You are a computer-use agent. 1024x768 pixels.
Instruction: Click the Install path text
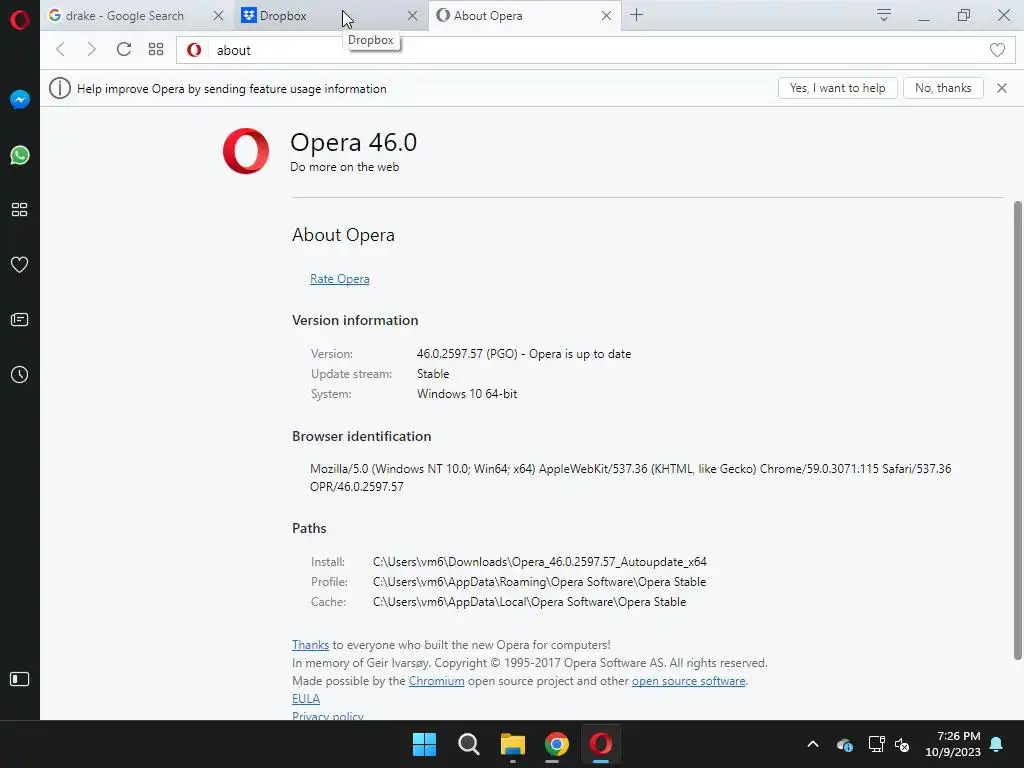pyautogui.click(x=539, y=562)
